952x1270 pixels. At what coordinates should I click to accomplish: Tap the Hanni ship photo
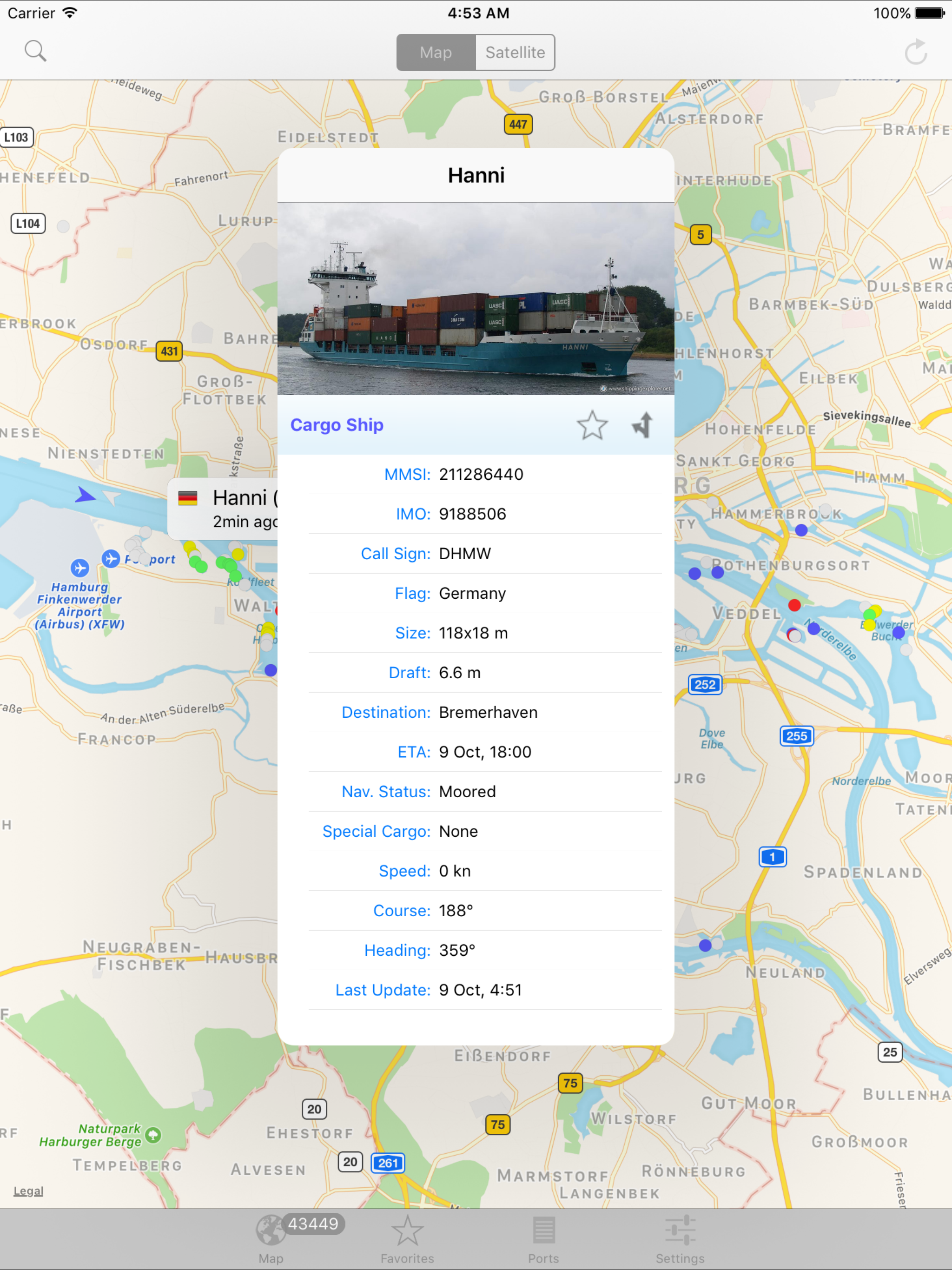click(476, 298)
